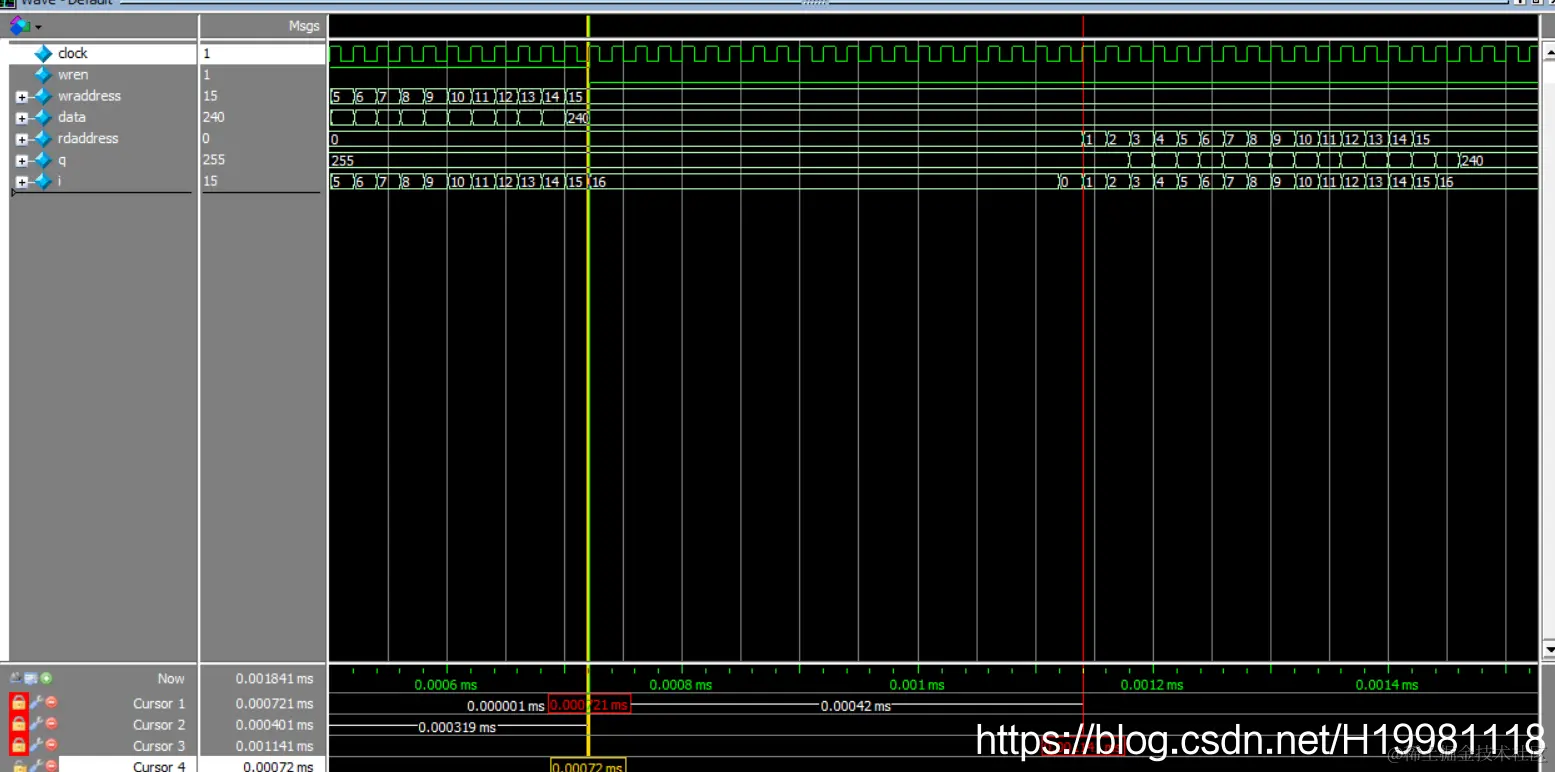Click Cursor 1 time value 0.000721 ms

[274, 703]
